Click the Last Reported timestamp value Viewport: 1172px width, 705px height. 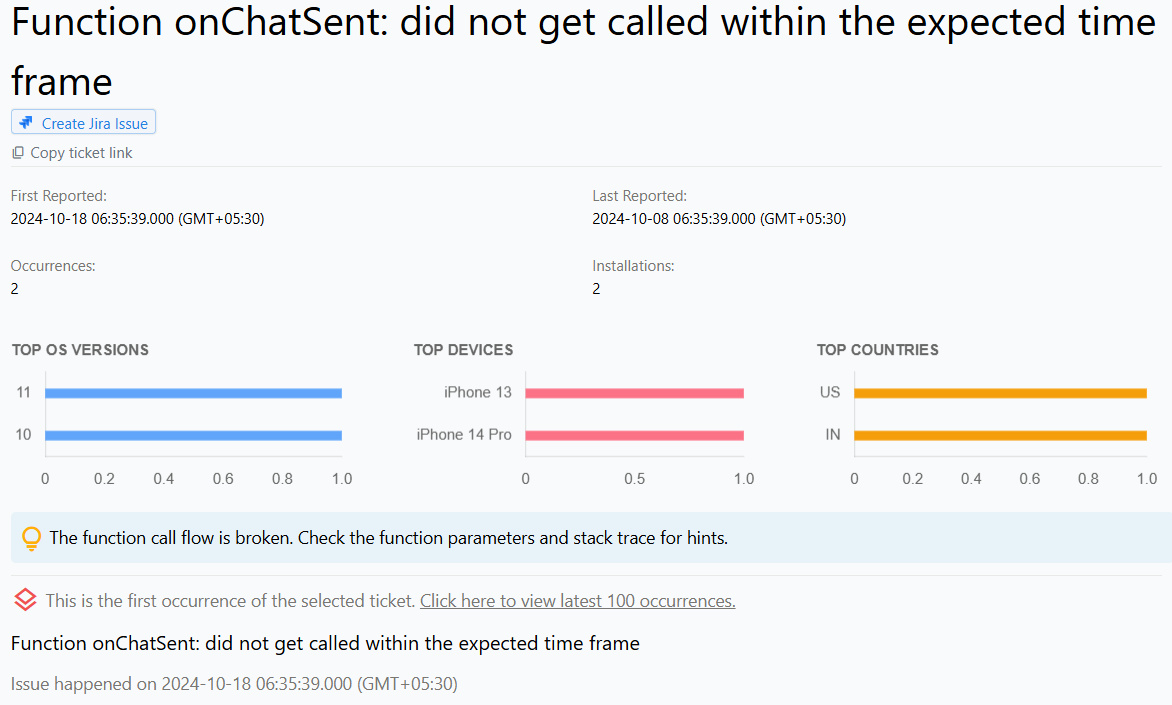point(719,218)
